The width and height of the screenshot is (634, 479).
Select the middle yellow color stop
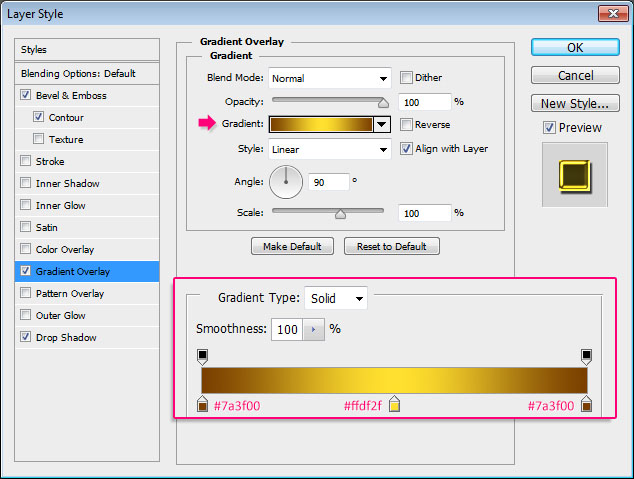[x=394, y=404]
